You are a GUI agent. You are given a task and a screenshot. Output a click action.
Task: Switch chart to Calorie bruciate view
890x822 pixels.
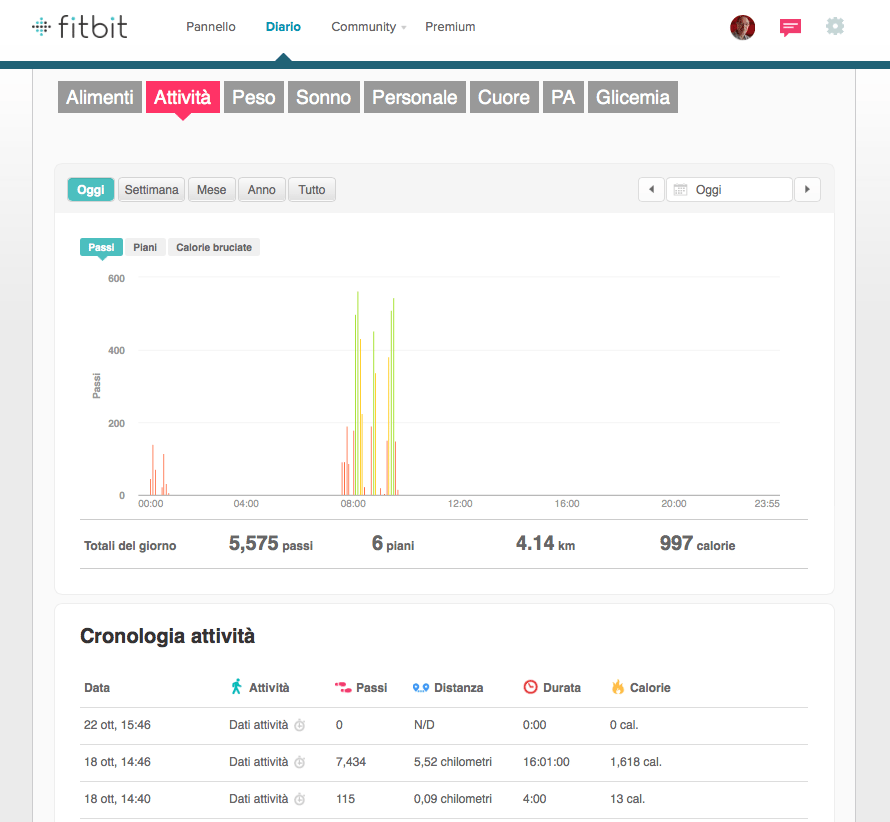[x=214, y=247]
